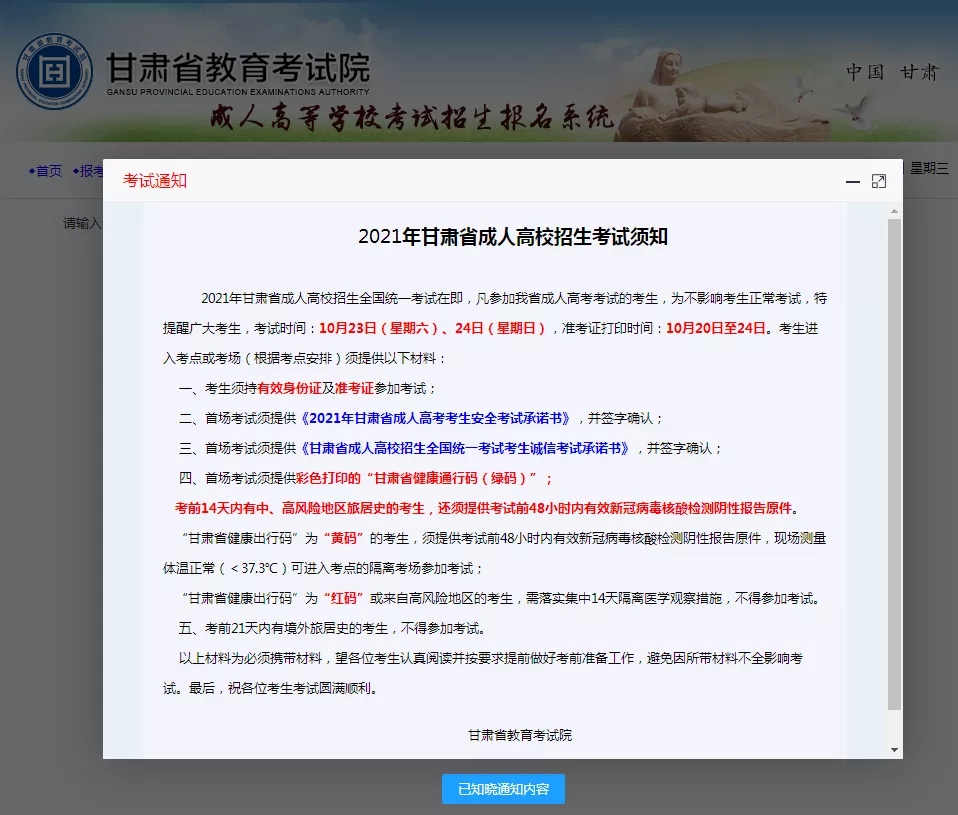Minimize the 考试通知 dialog
Viewport: 958px width, 815px height.
click(852, 181)
